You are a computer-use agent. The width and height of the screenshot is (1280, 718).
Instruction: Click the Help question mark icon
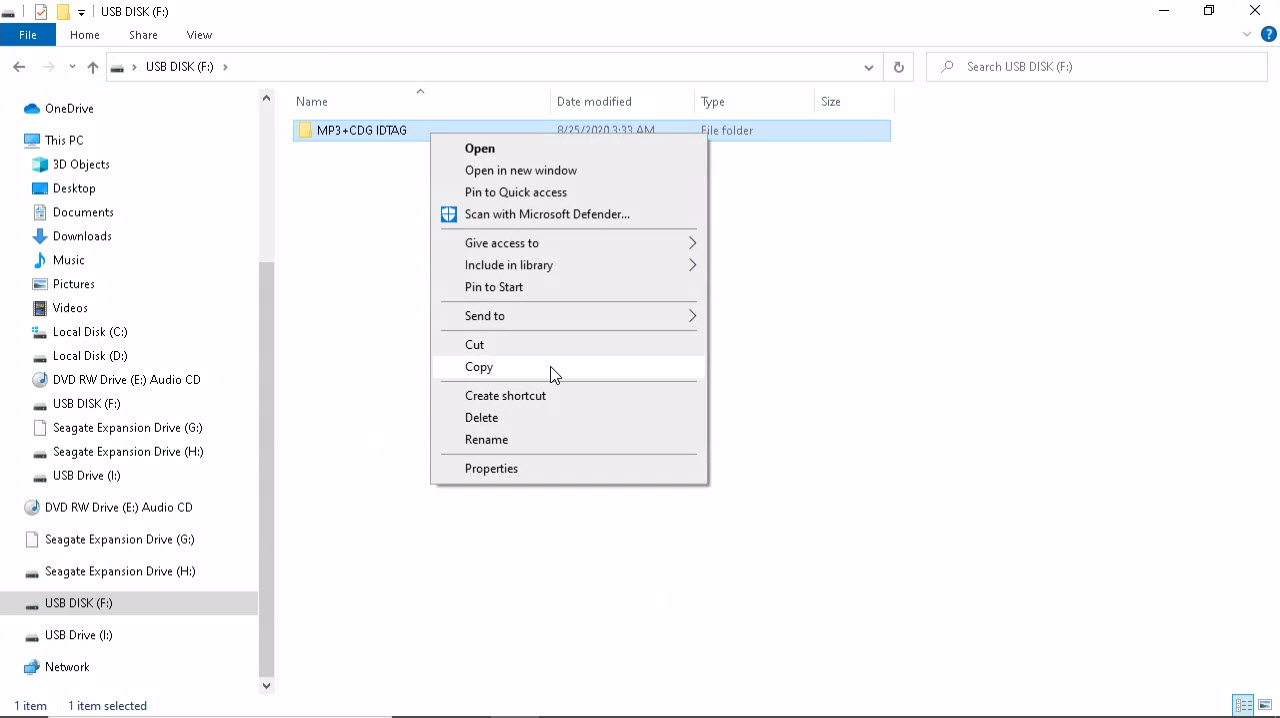coord(1269,34)
